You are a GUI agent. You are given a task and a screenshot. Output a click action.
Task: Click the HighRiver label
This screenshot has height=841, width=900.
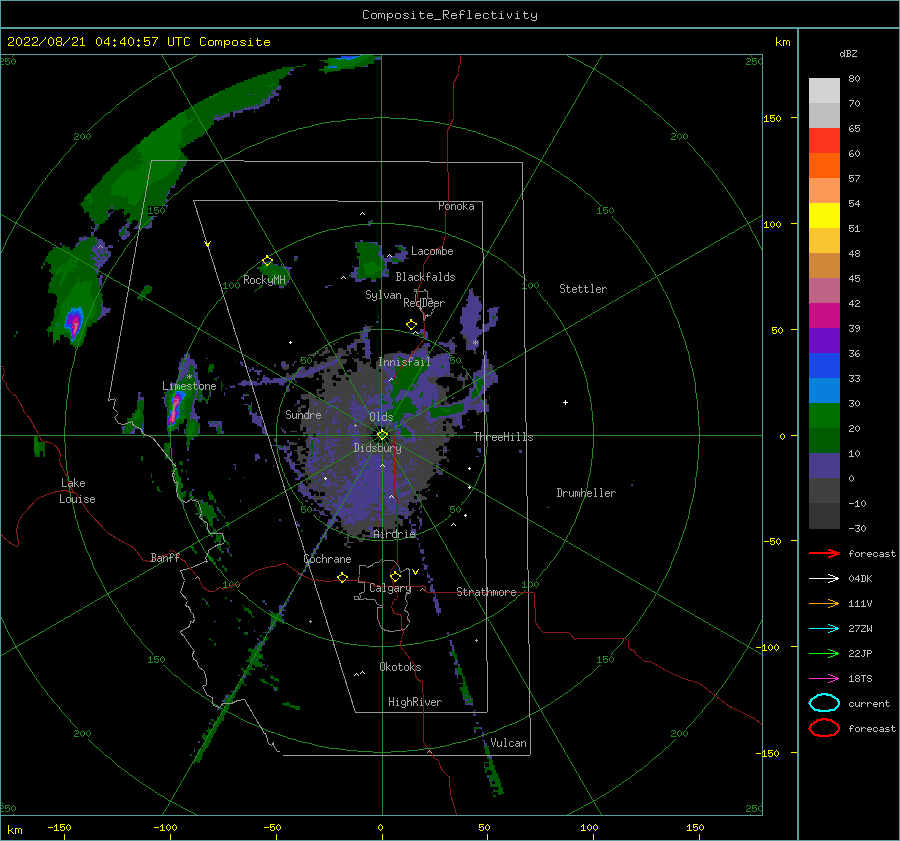point(415,702)
